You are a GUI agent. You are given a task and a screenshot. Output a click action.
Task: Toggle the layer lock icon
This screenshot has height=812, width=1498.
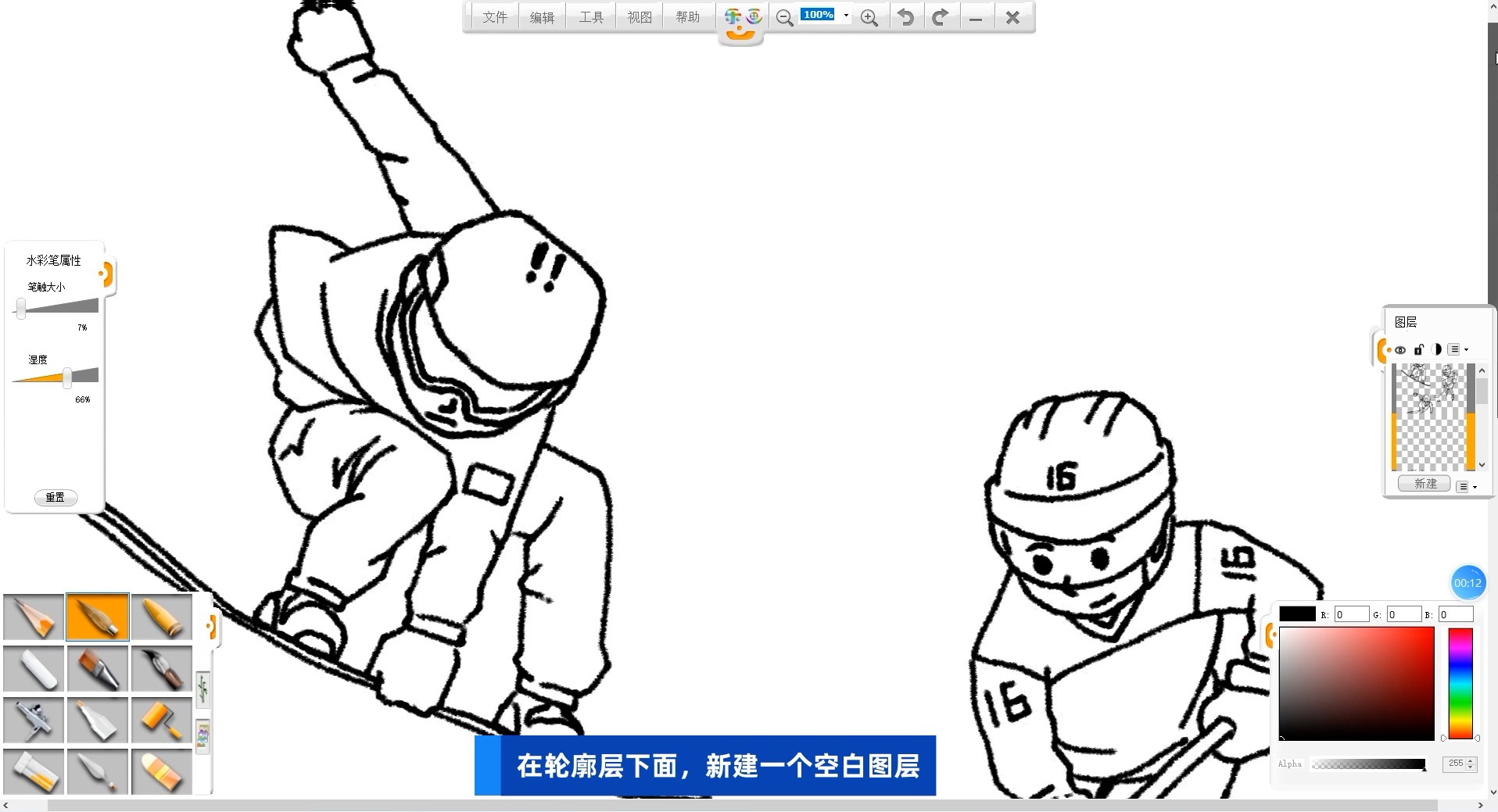(1418, 349)
